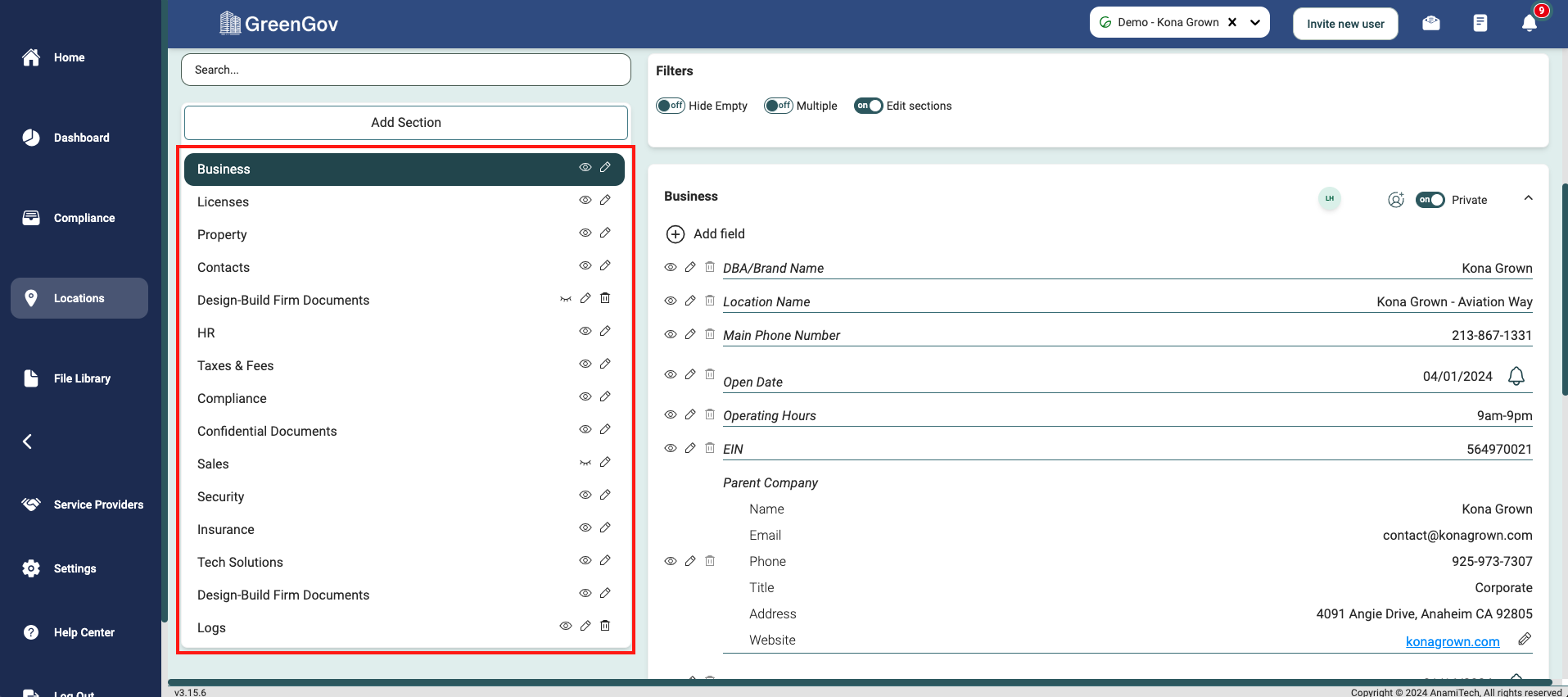Turn off the Edit sections toggle
This screenshot has width=1568, height=697.
point(868,106)
